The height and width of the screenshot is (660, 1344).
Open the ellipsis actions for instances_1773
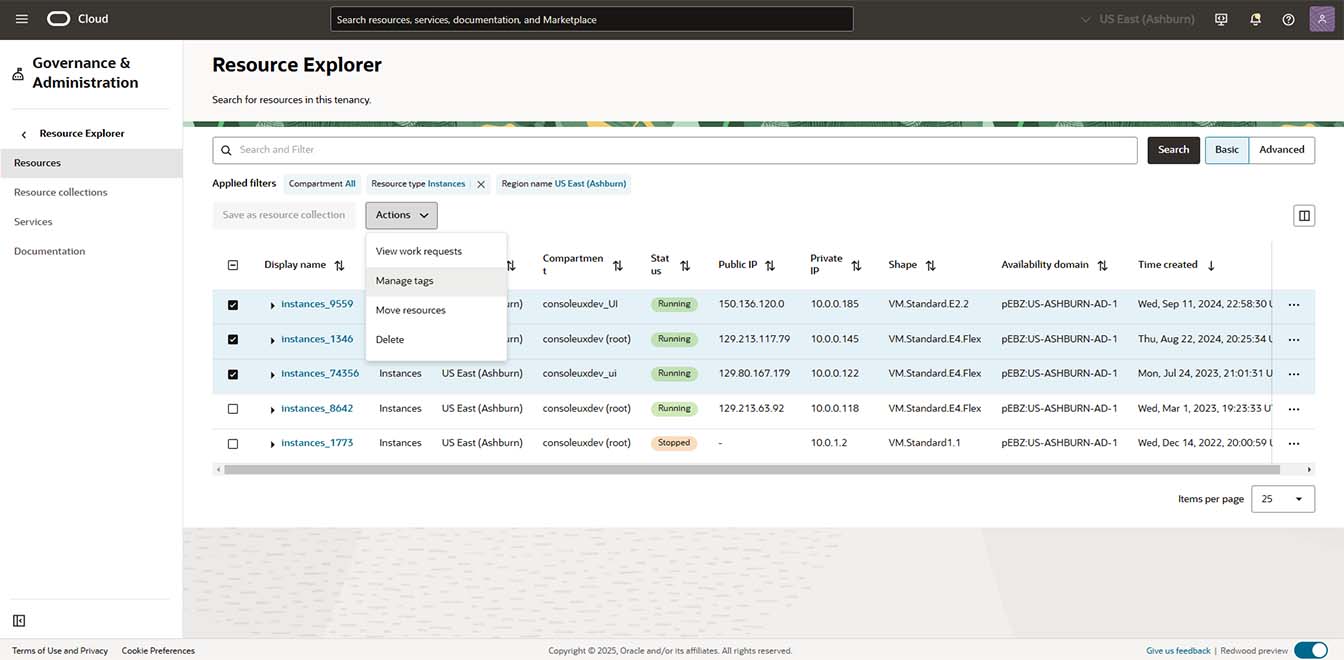click(1295, 442)
